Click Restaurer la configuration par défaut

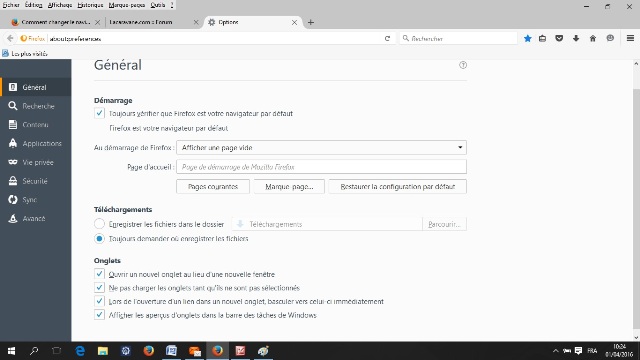398,187
